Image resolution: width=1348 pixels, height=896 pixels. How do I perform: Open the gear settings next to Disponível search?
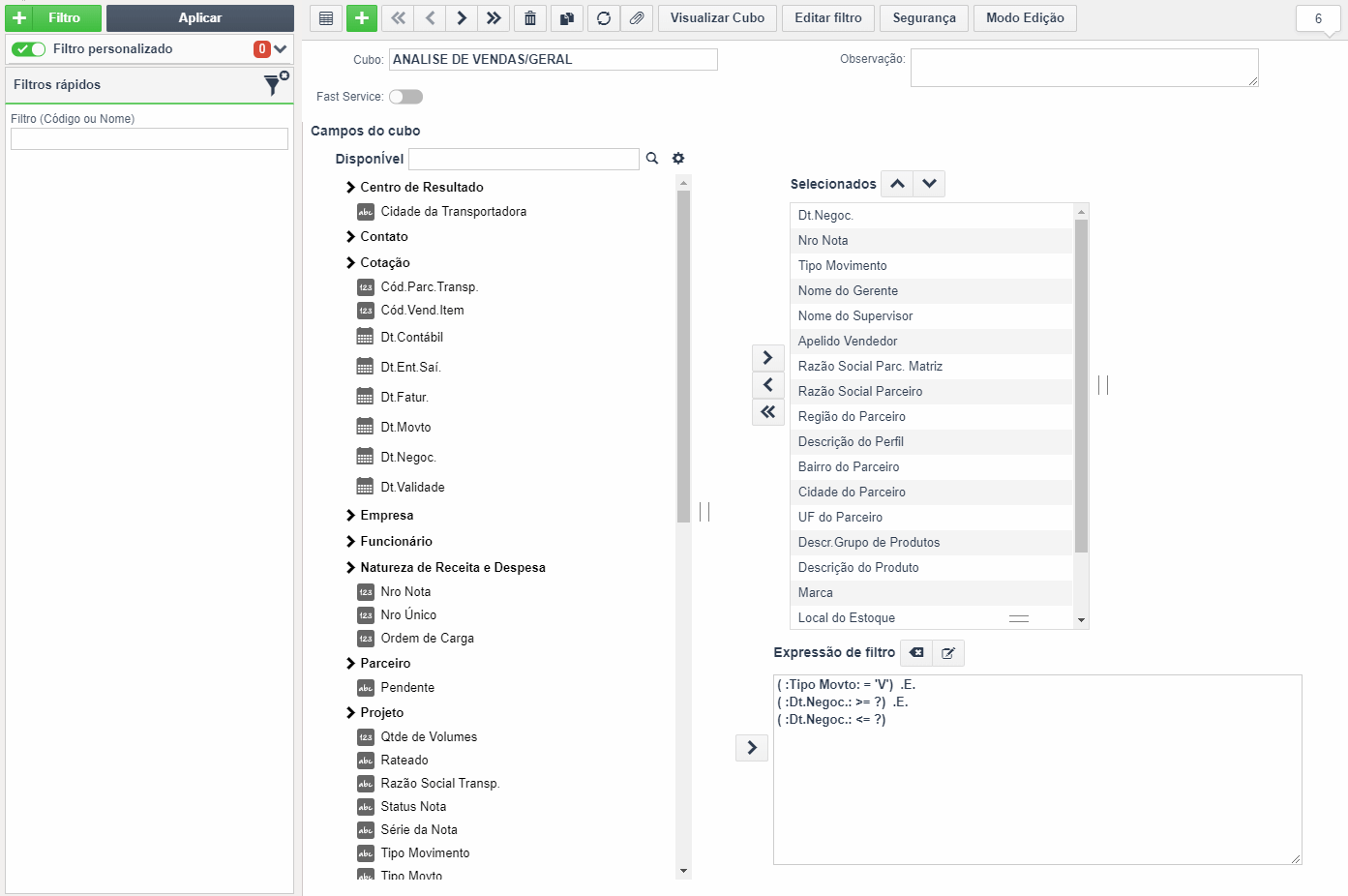point(678,159)
